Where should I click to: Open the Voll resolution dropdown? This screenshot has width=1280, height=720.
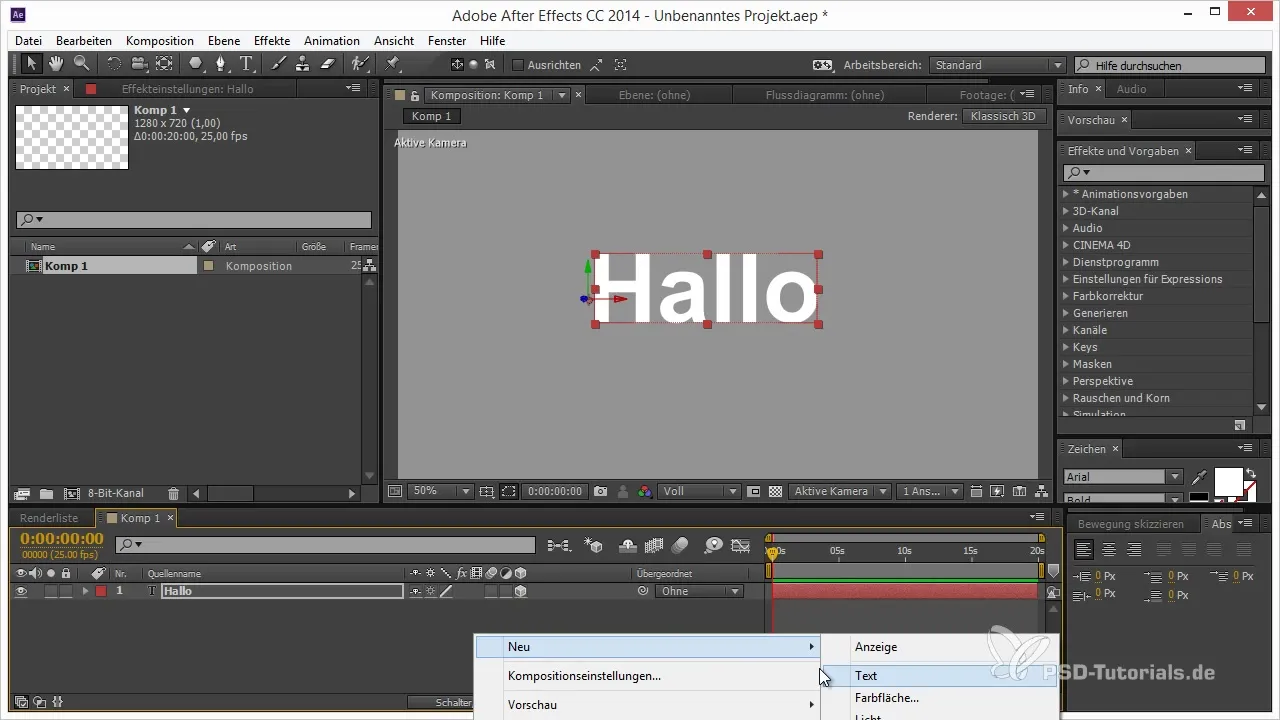click(x=700, y=492)
